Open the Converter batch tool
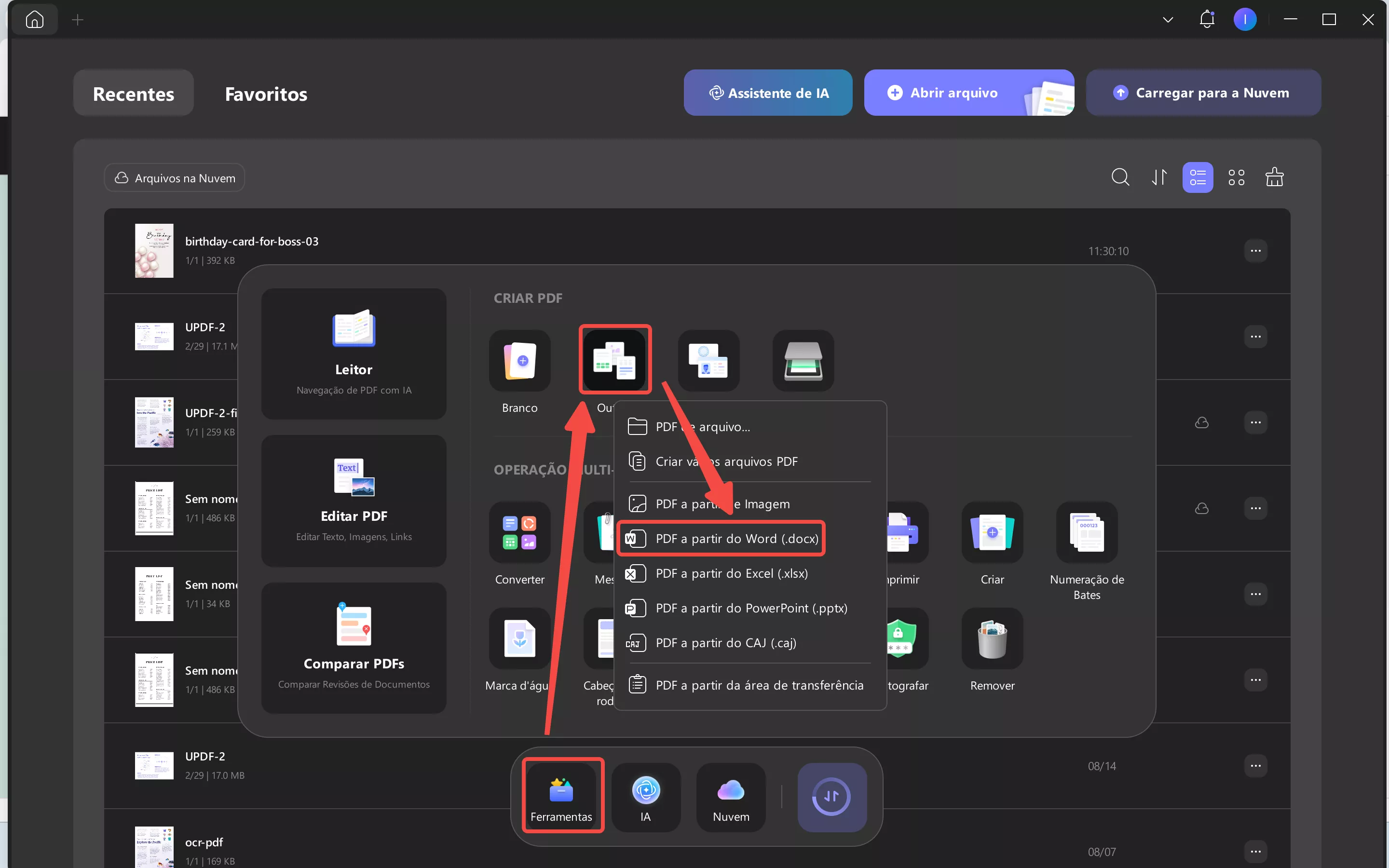The width and height of the screenshot is (1389, 868). [519, 532]
